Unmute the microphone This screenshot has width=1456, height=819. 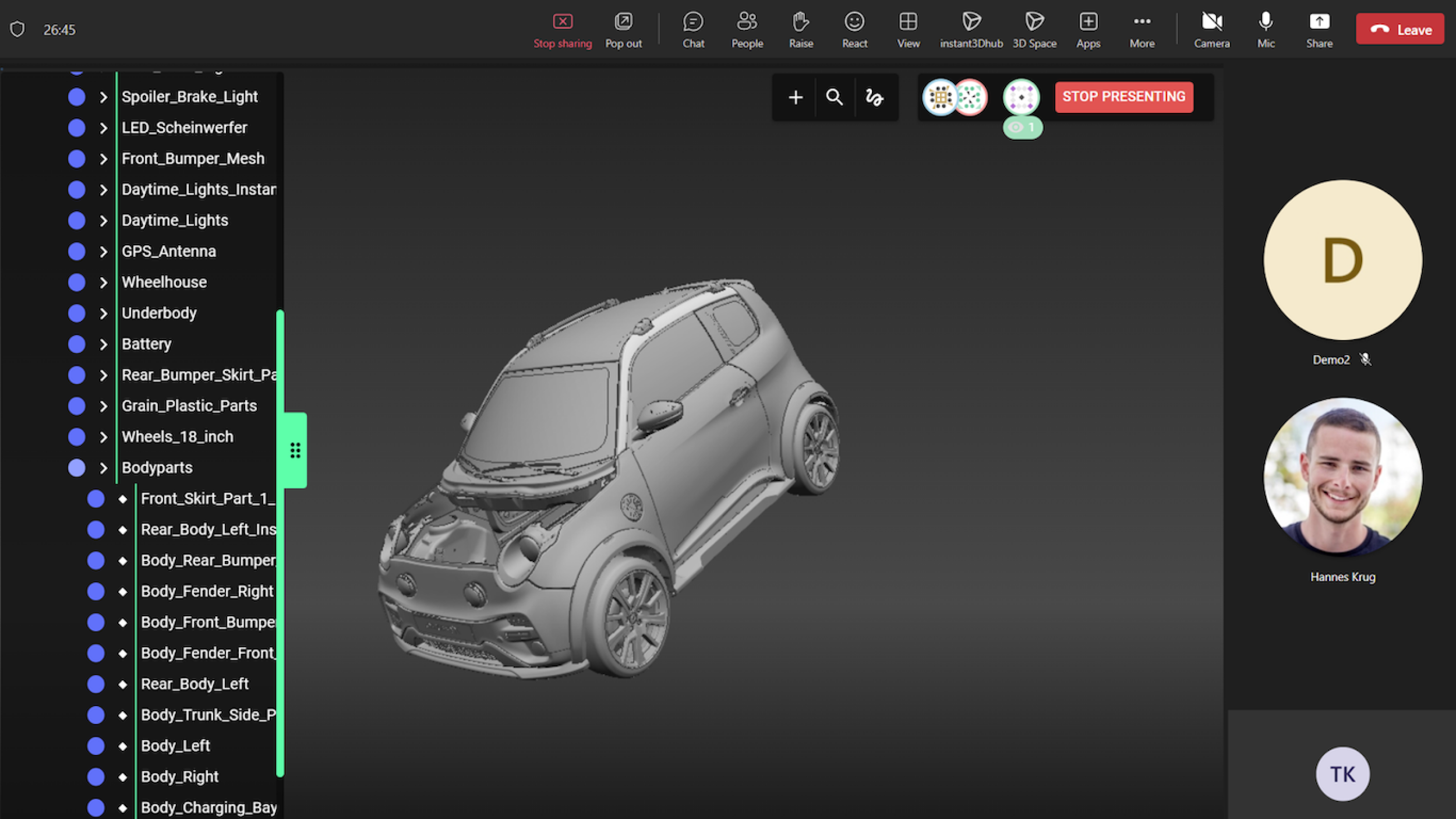click(x=1265, y=29)
